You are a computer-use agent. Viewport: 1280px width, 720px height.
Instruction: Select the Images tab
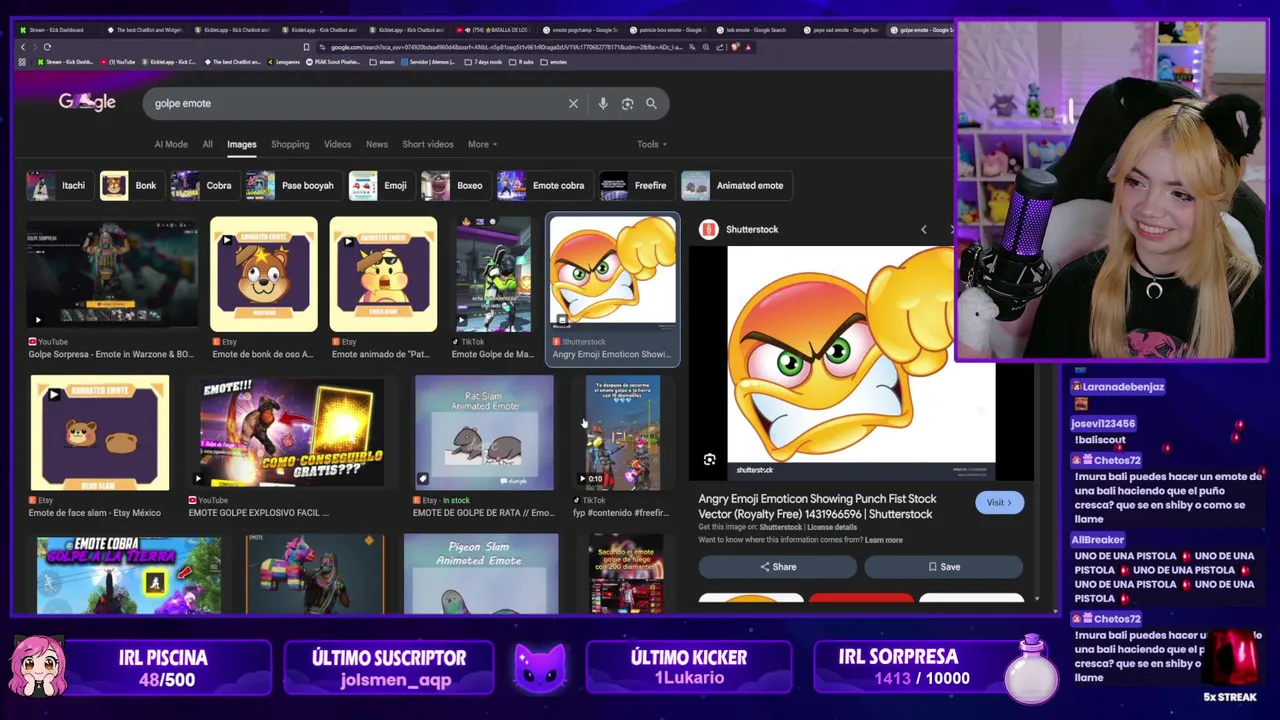(241, 144)
